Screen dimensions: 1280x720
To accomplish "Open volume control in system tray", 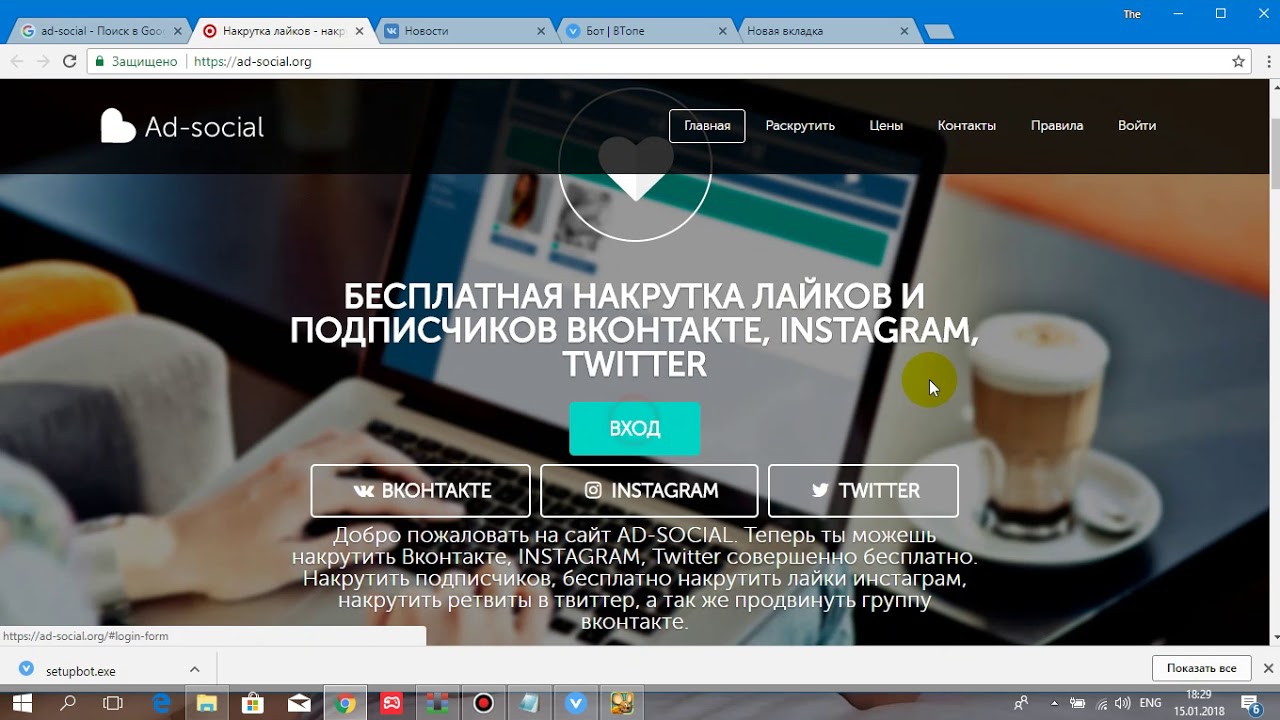I will (1123, 703).
